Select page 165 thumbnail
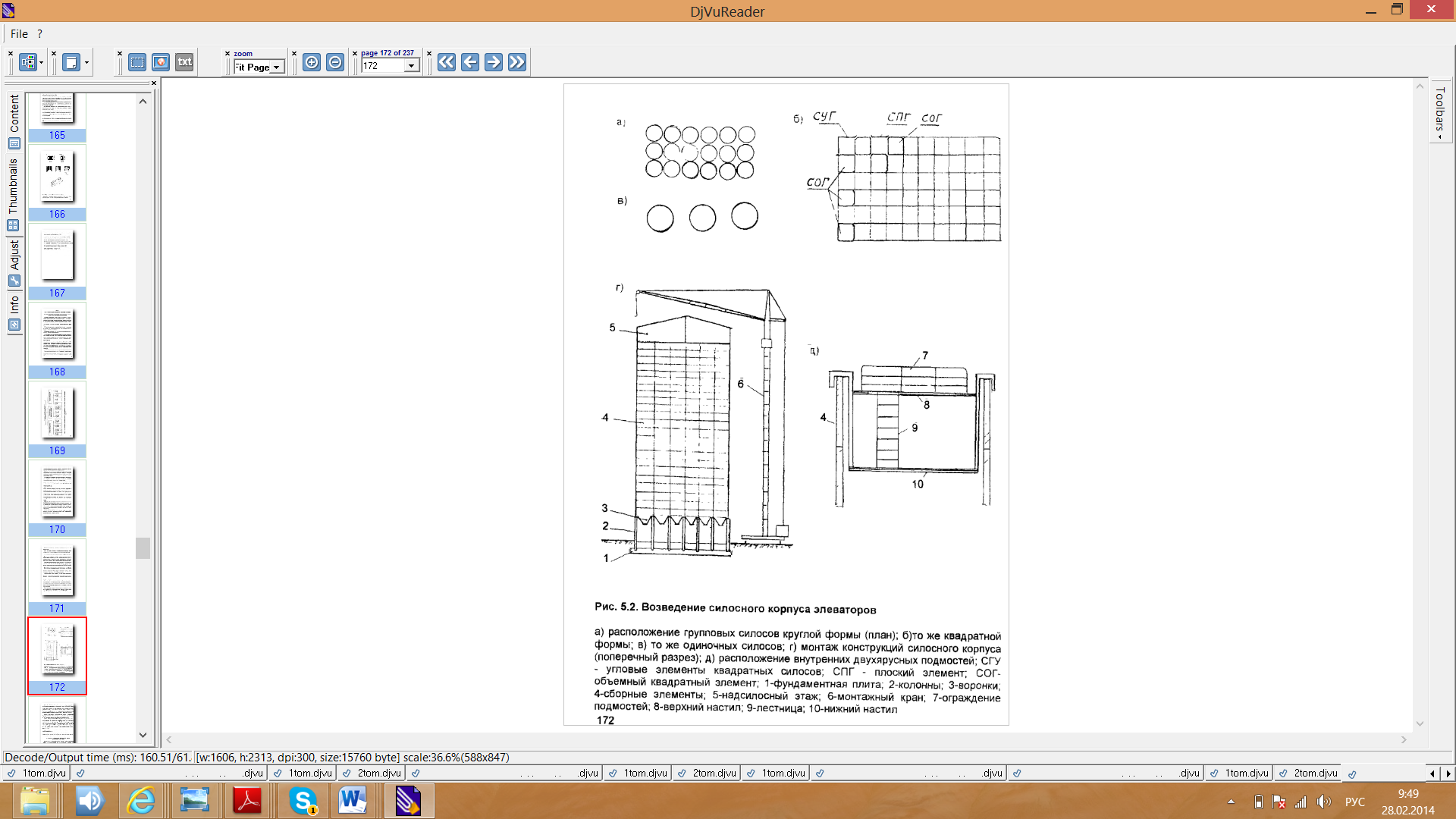Viewport: 1456px width, 819px height. pyautogui.click(x=57, y=117)
